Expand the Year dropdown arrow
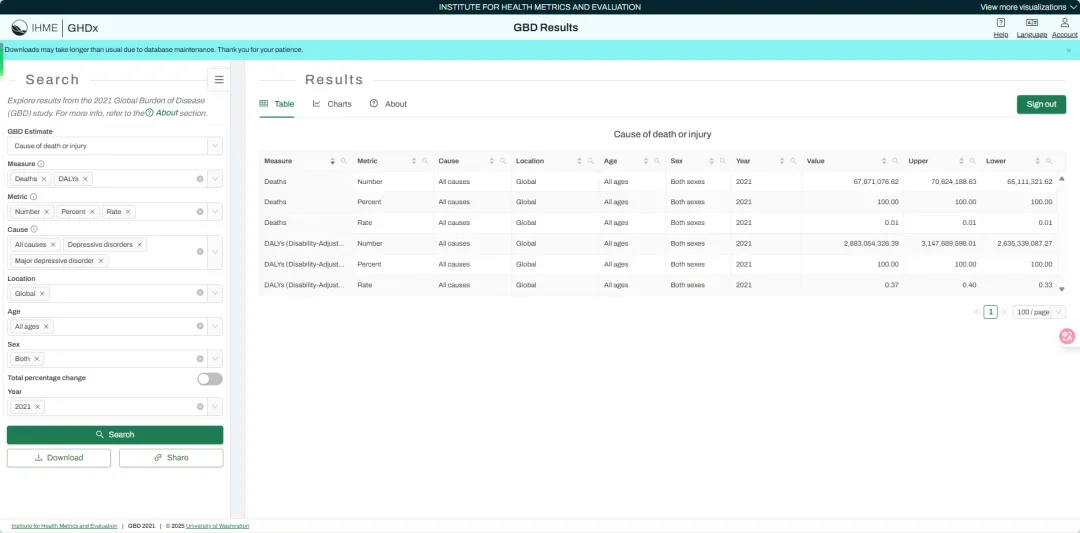 click(216, 407)
